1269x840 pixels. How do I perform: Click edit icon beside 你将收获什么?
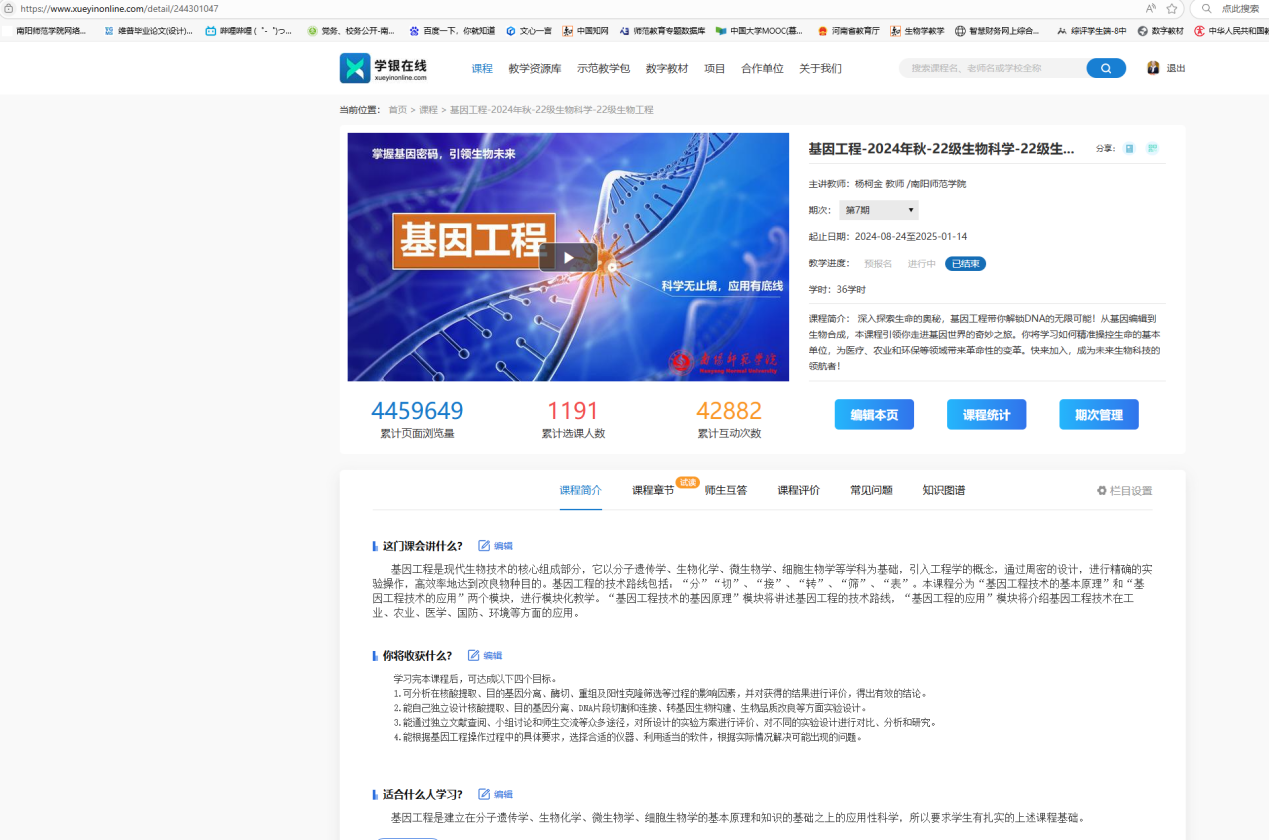point(474,656)
